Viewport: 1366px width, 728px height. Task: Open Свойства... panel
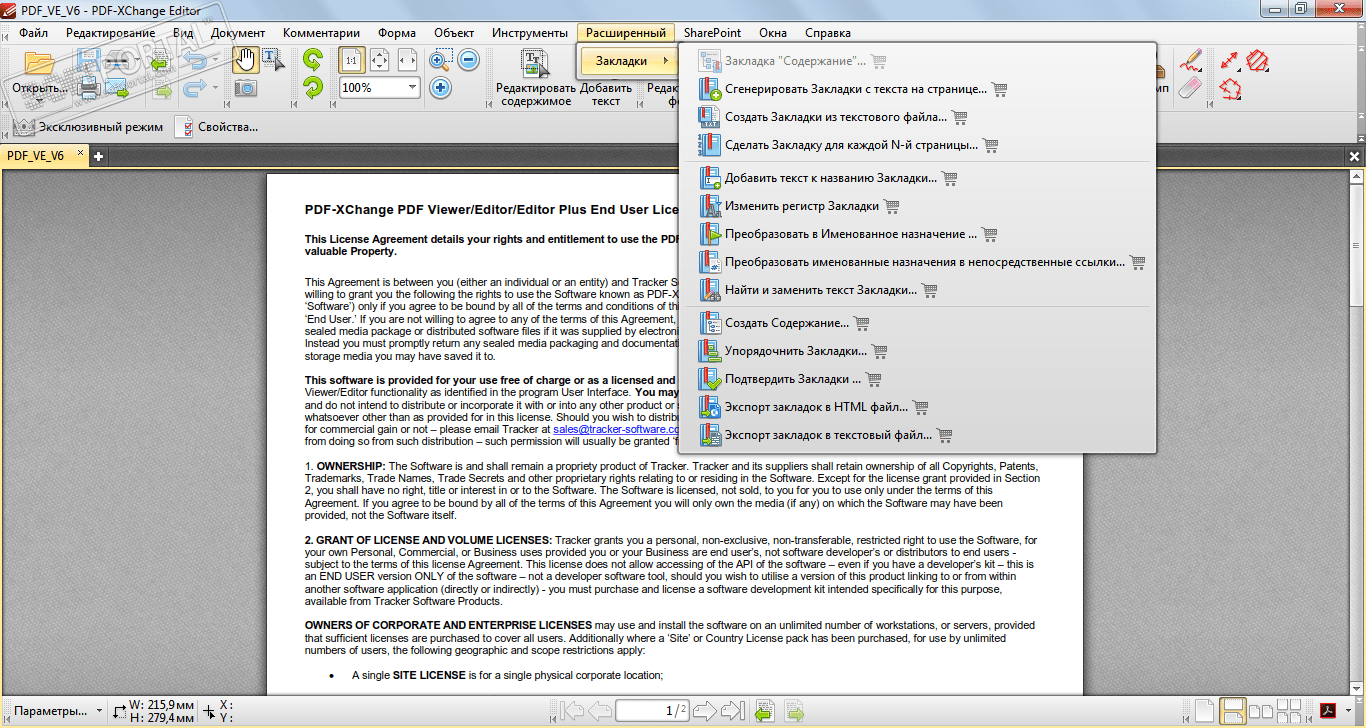tap(215, 127)
